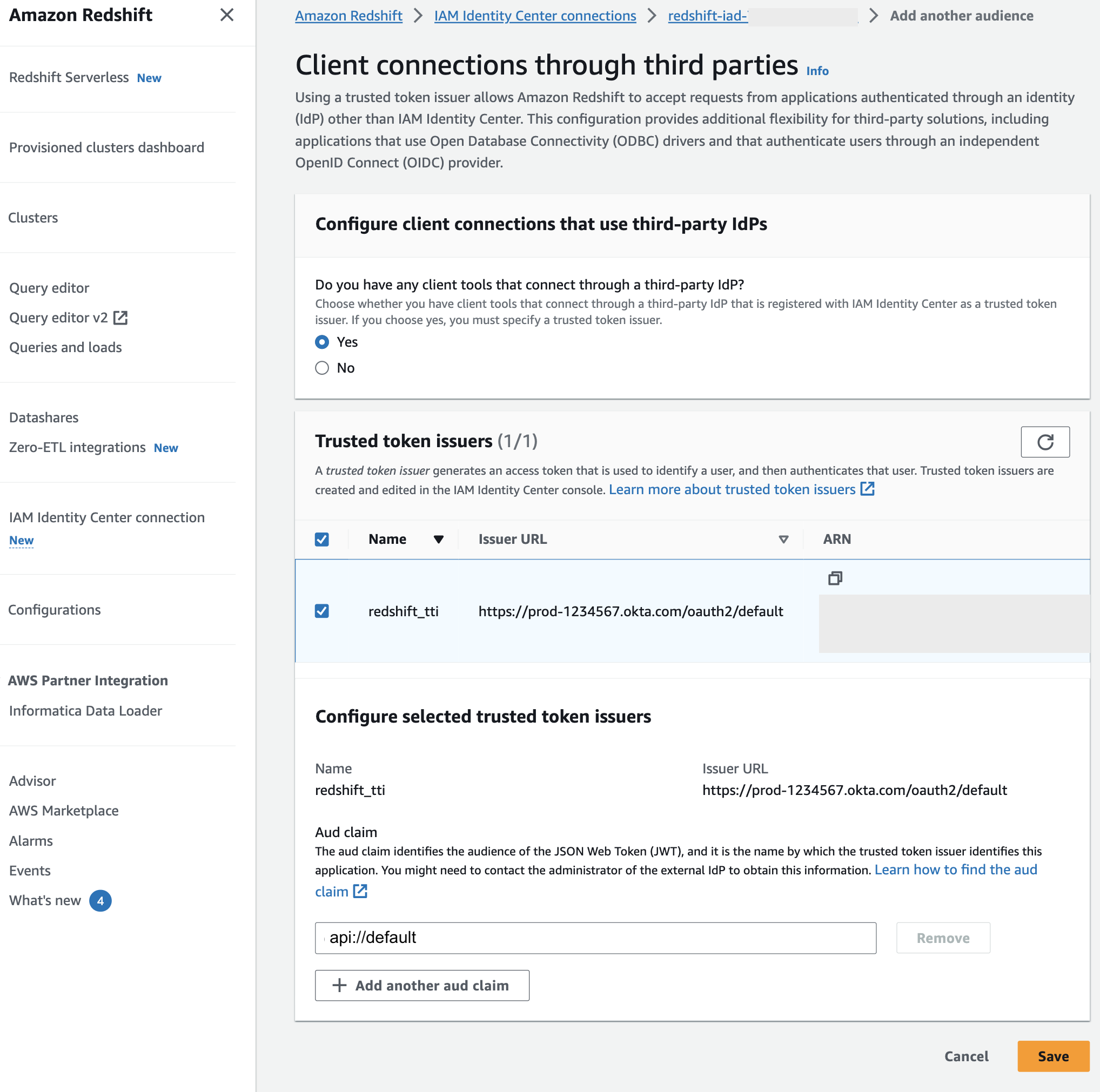Image resolution: width=1100 pixels, height=1092 pixels.
Task: Click the external link icon after trusted token issuers
Action: 867,489
